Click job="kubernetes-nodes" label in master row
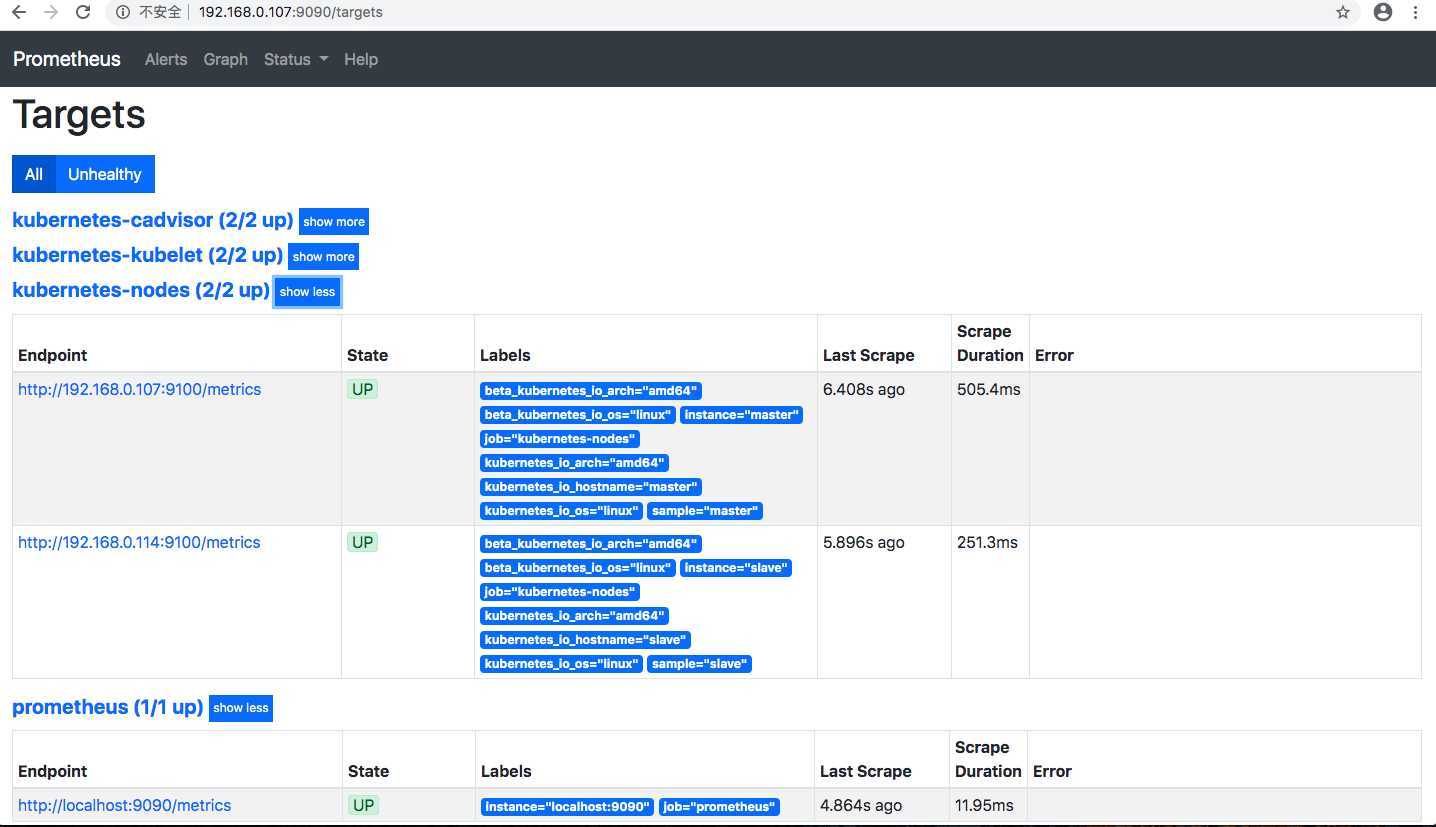This screenshot has height=827, width=1436. (559, 439)
